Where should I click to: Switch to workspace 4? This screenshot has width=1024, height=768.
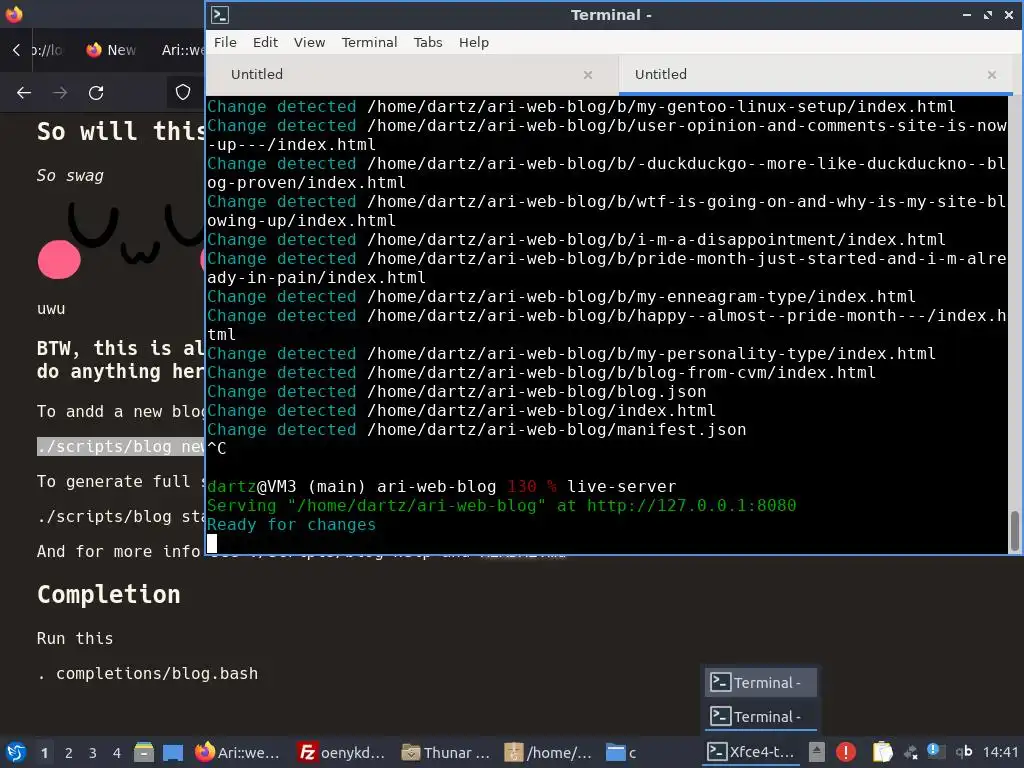pyautogui.click(x=117, y=753)
